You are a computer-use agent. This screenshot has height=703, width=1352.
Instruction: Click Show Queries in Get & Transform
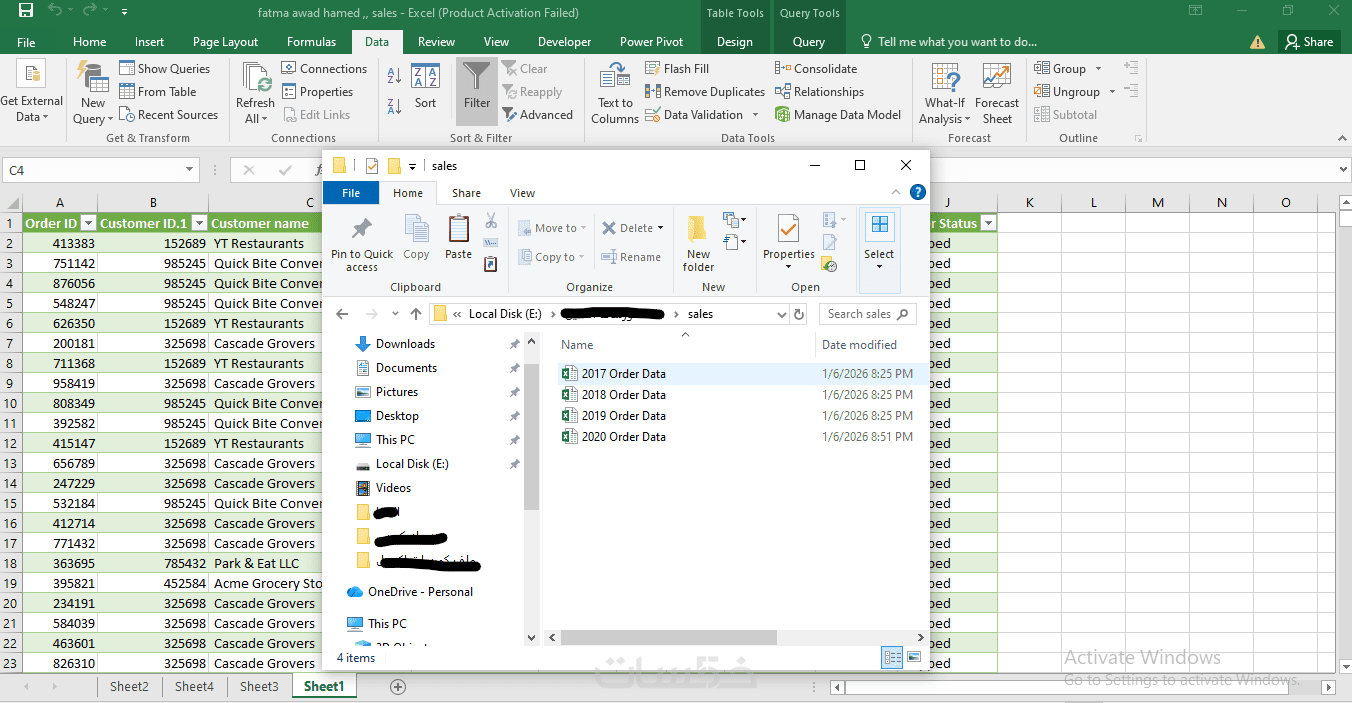point(165,69)
